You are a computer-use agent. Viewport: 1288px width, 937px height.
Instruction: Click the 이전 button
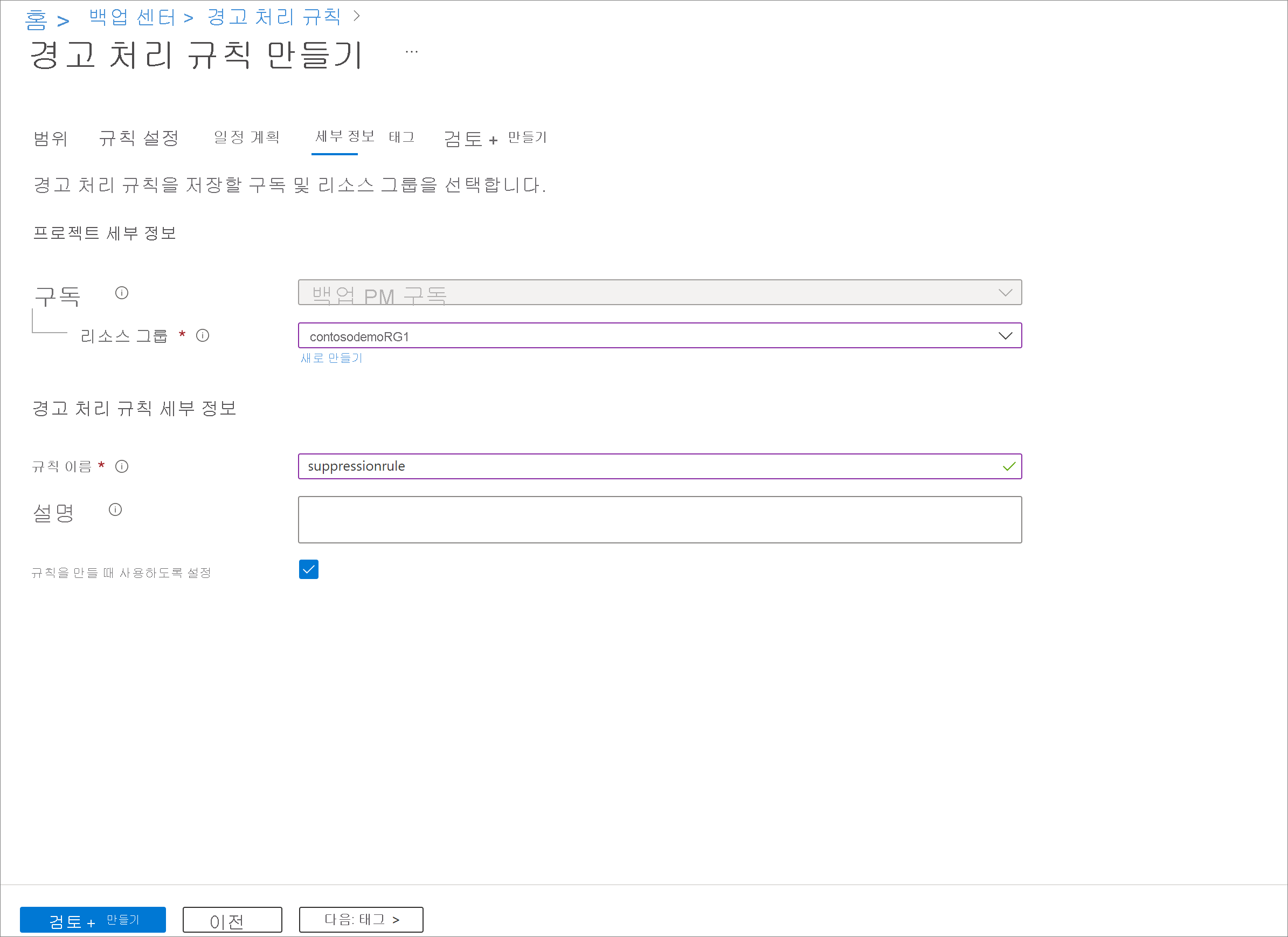pyautogui.click(x=232, y=919)
